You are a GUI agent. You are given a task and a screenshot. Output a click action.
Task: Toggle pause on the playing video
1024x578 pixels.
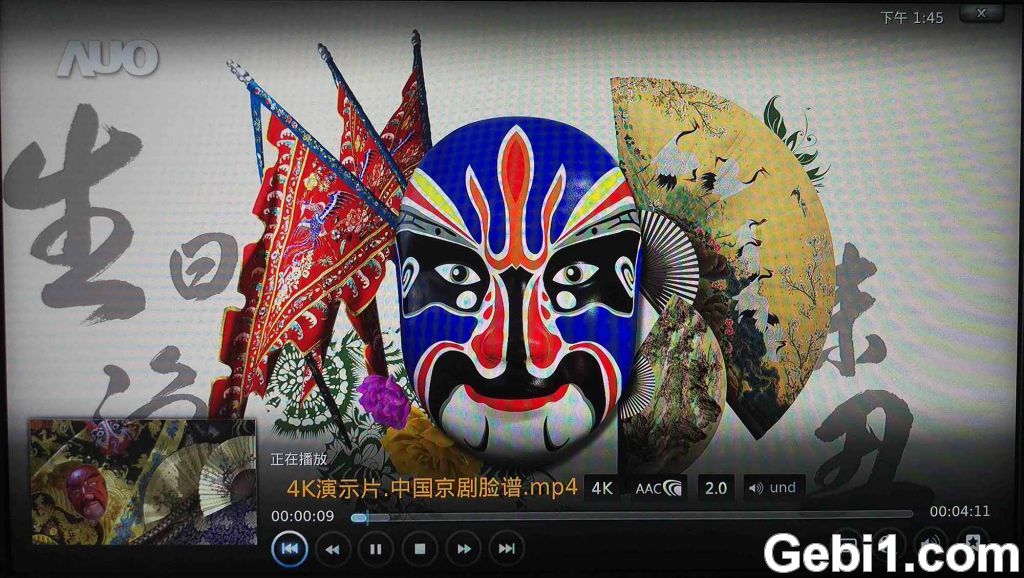(x=374, y=548)
